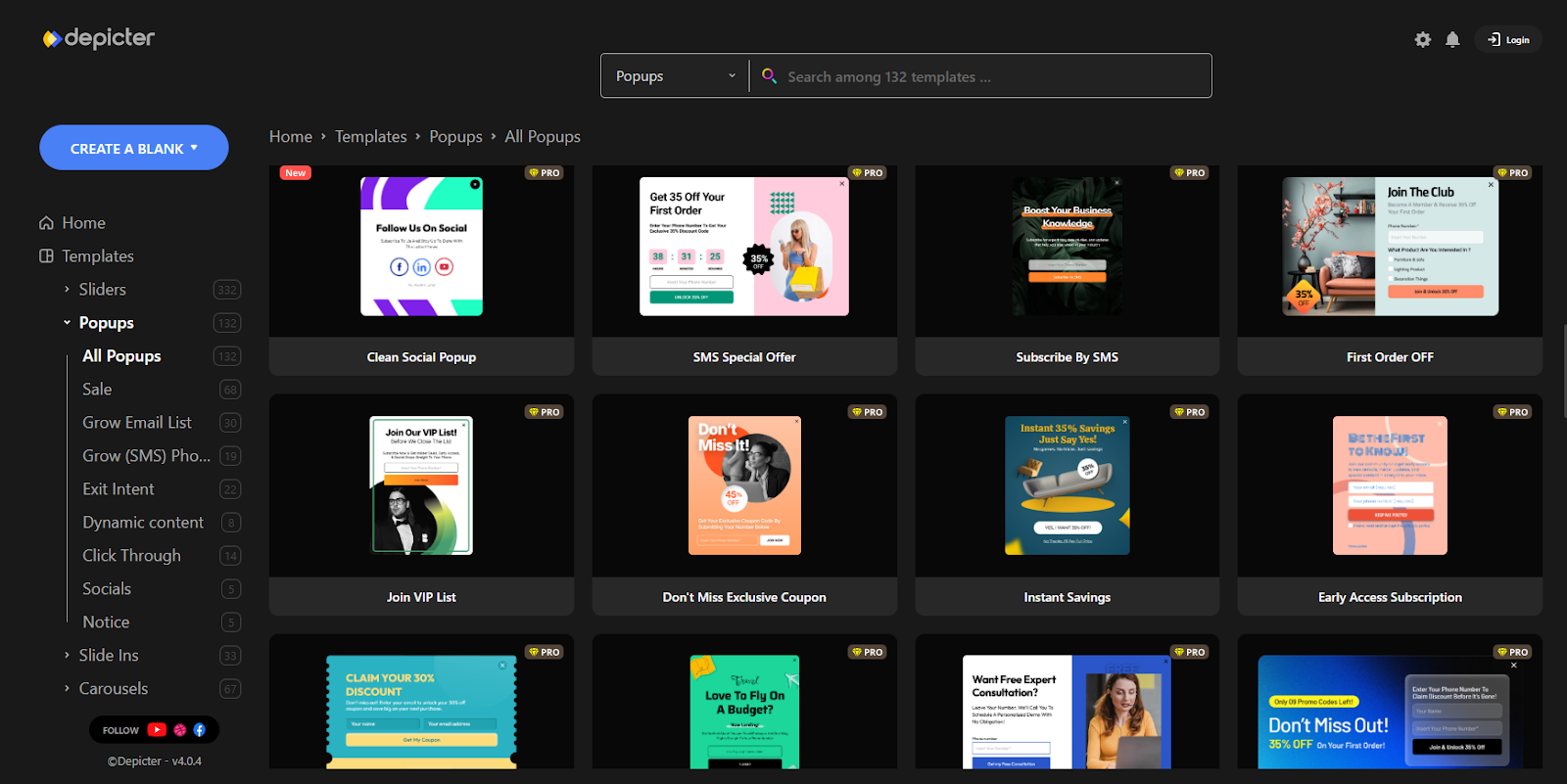Screen dimensions: 1567x784
Task: Click the Clean Social Popup title
Action: 421,357
